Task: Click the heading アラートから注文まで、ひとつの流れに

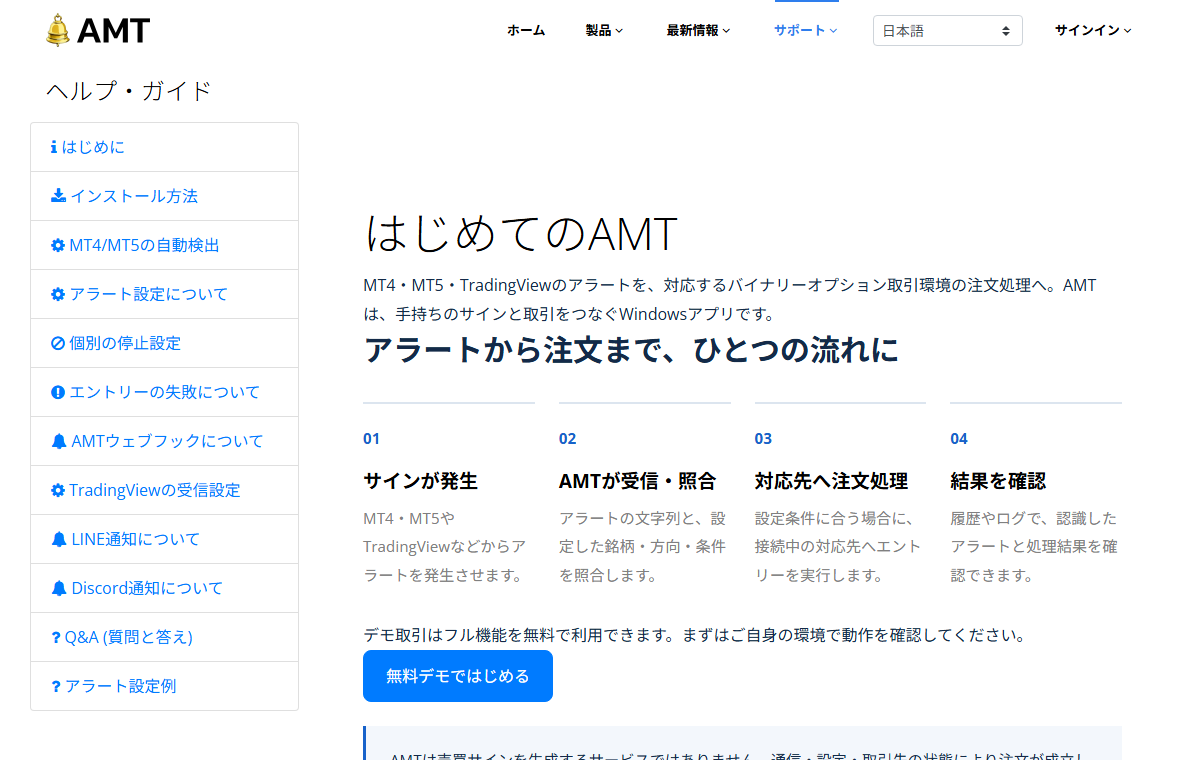Action: click(631, 350)
